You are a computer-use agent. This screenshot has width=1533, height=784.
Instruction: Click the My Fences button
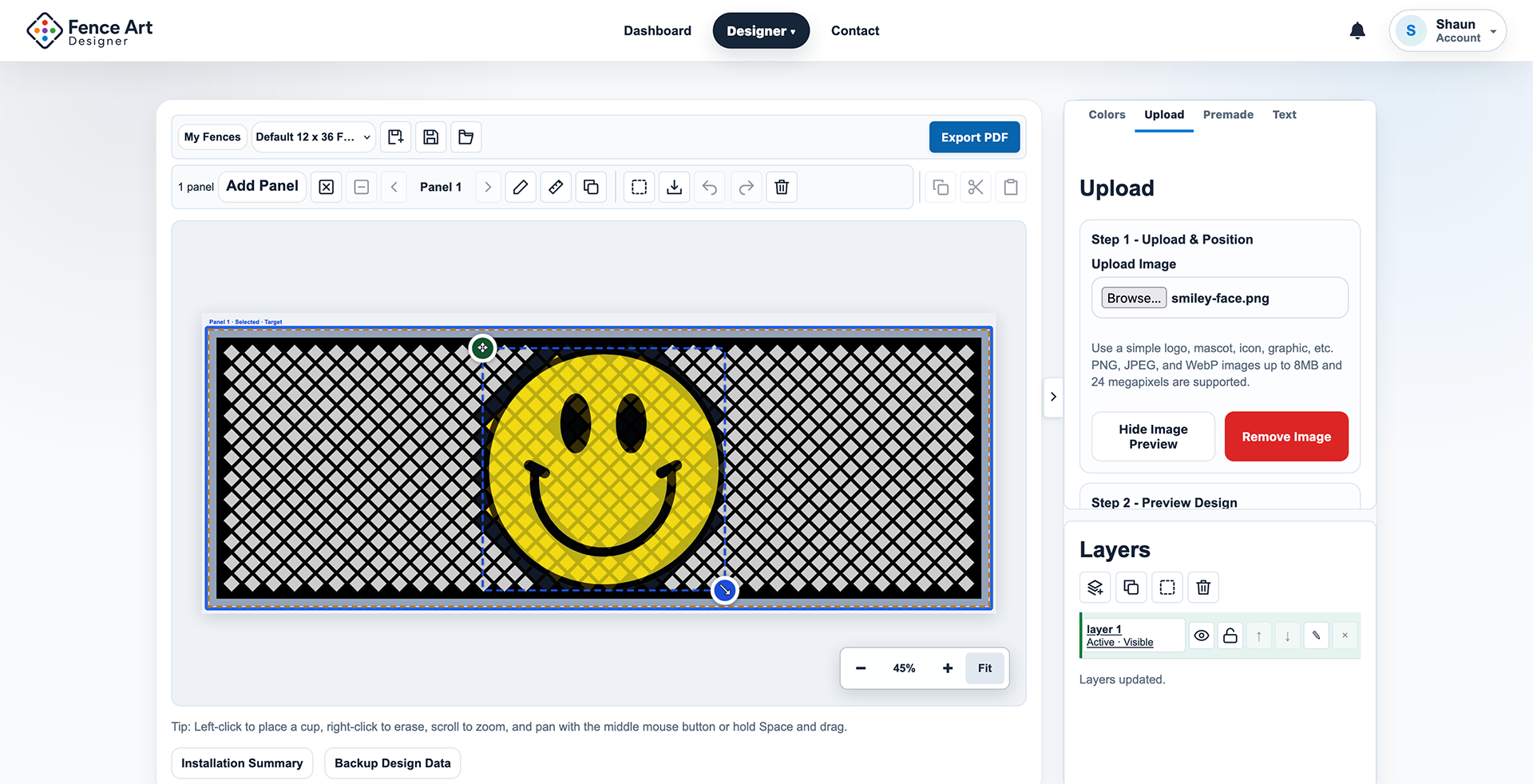212,137
